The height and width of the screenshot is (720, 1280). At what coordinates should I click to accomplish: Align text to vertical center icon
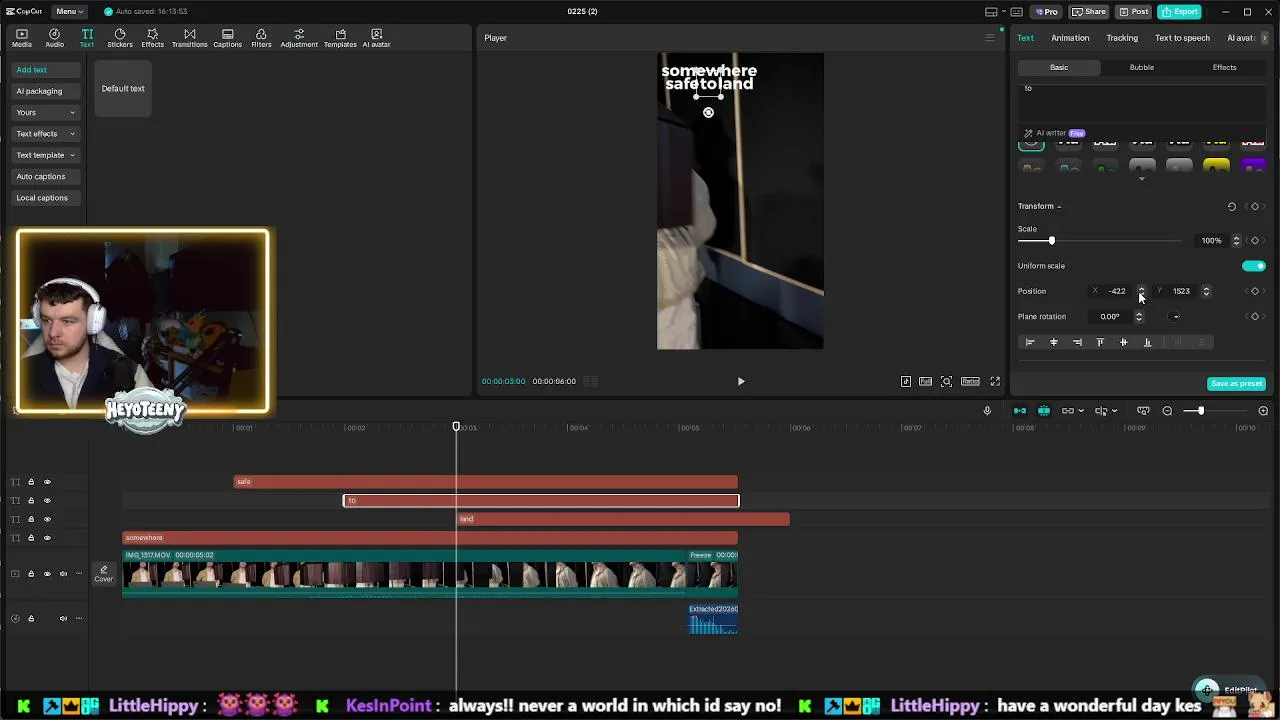1123,342
